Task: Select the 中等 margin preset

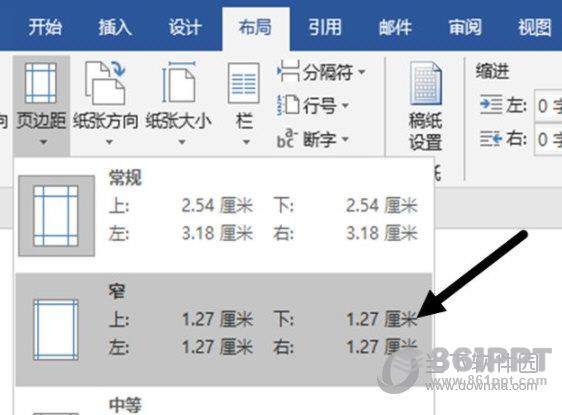Action: 224,404
